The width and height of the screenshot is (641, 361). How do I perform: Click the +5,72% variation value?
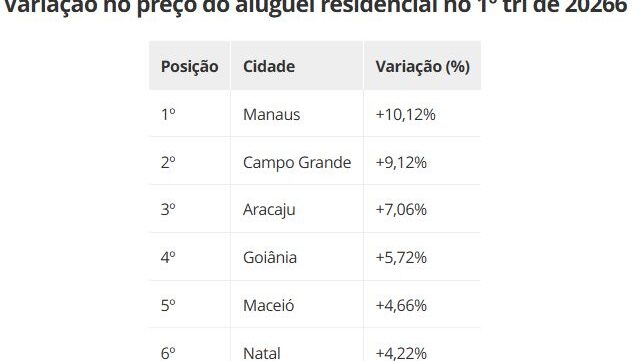click(401, 258)
